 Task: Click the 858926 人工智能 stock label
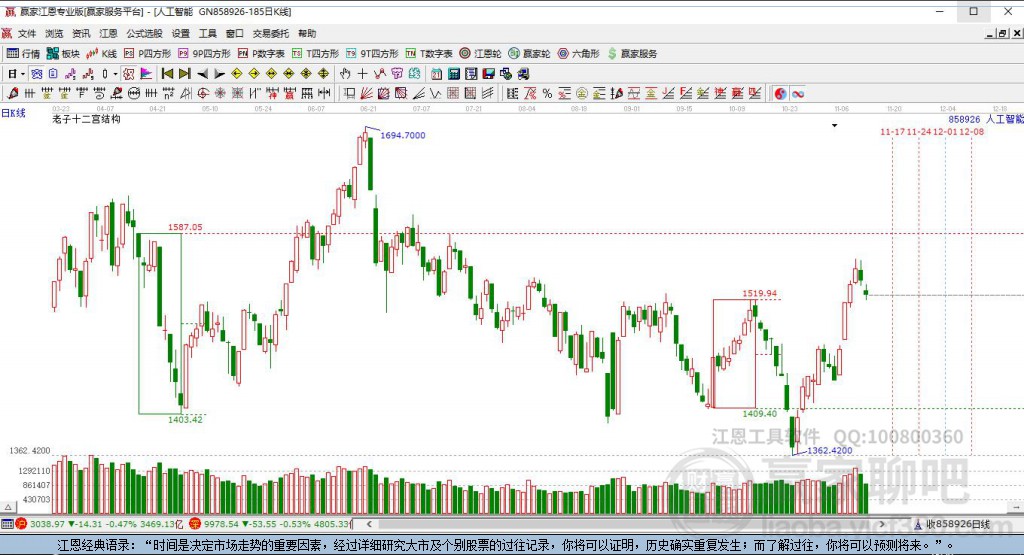(985, 119)
